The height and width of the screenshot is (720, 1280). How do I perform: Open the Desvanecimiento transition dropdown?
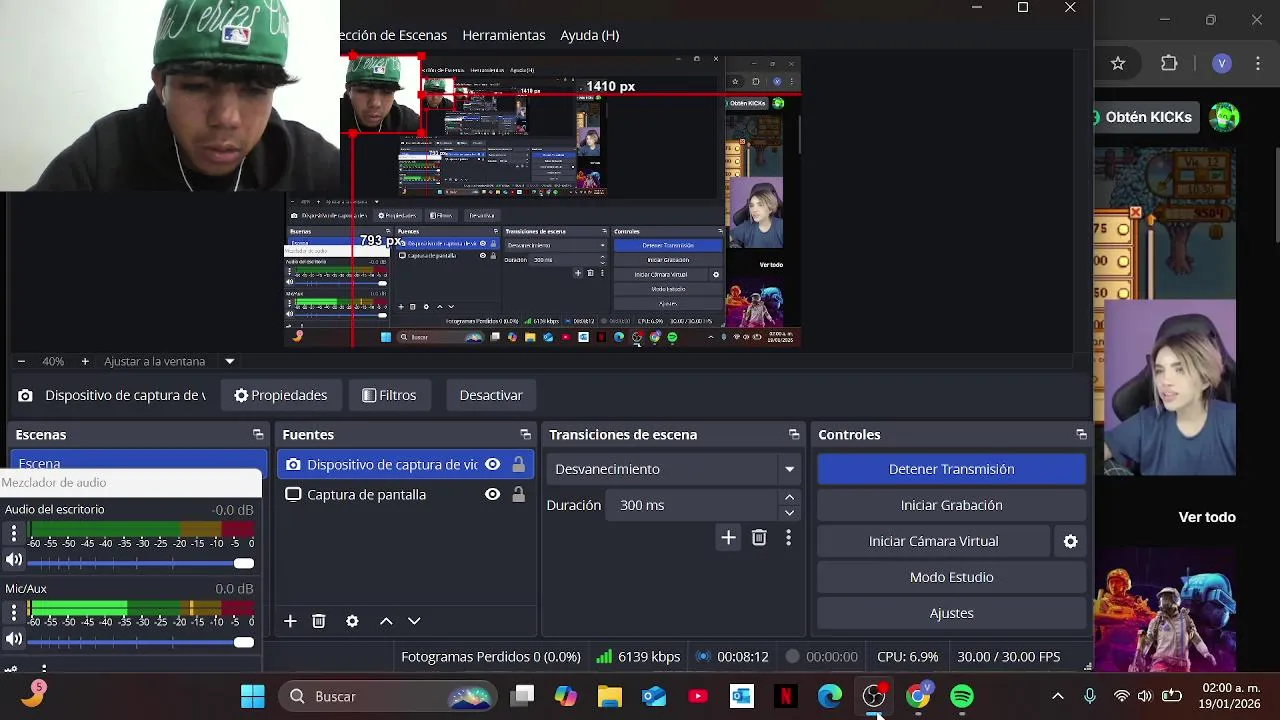point(675,469)
